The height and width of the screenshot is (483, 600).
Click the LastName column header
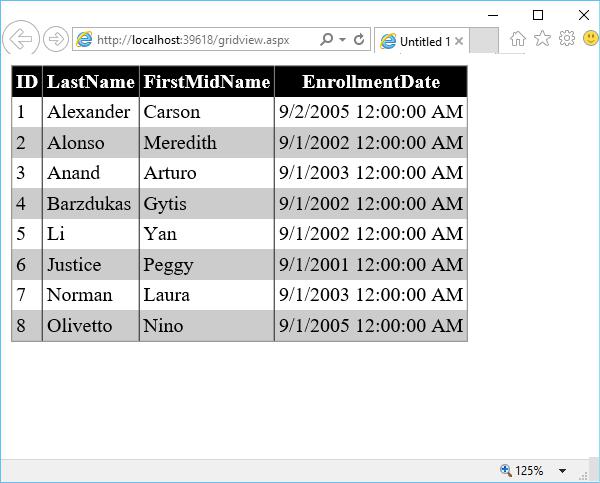(90, 82)
